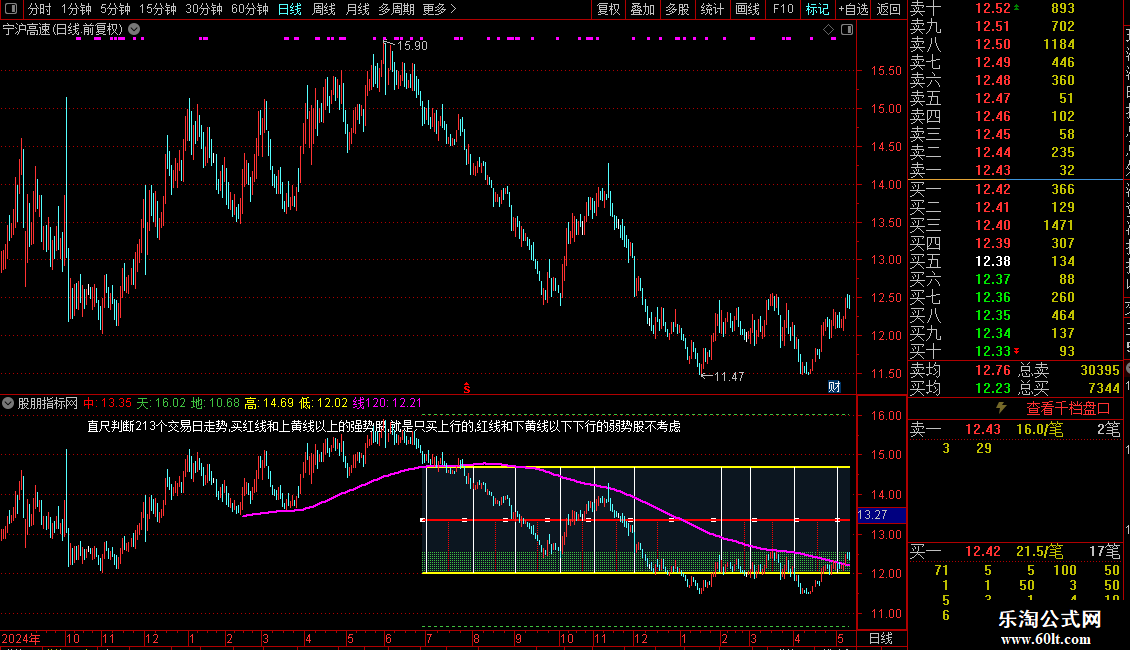Open the 画线 drawing tools
The image size is (1130, 650).
(x=747, y=9)
